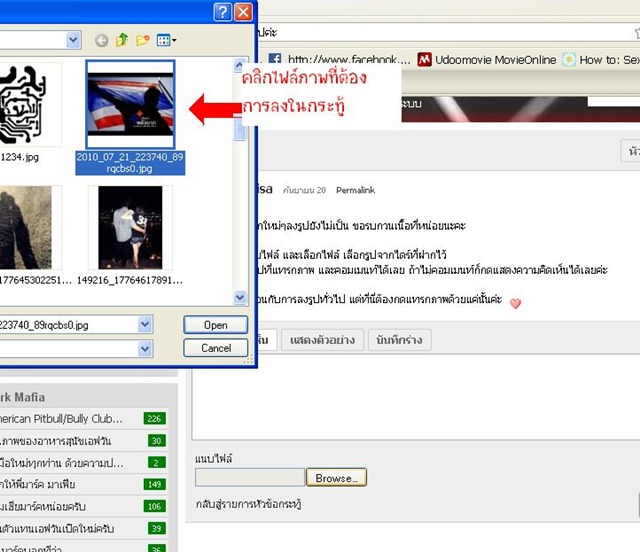This screenshot has height=552, width=640.
Task: Click the attach file path field
Action: tap(250, 478)
